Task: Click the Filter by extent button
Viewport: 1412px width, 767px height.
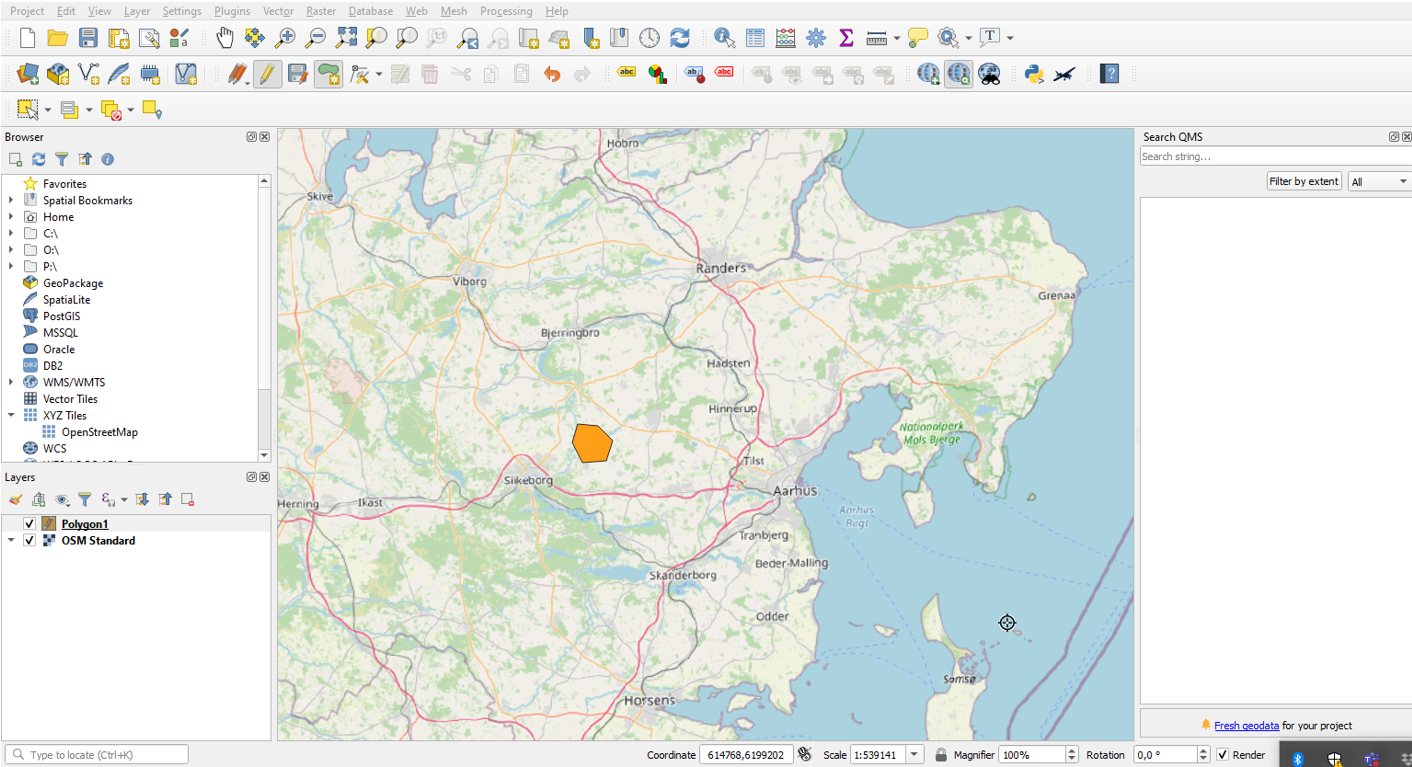Action: click(x=1304, y=181)
